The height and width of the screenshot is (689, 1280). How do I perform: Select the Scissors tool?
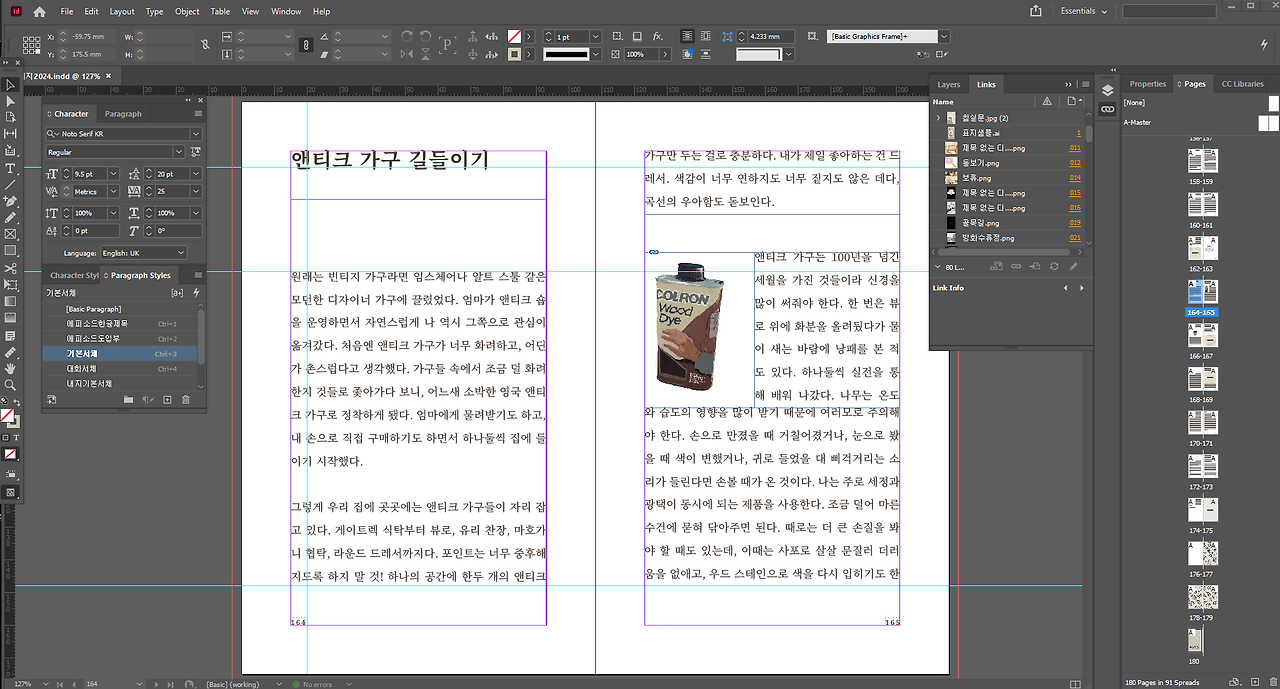click(10, 268)
